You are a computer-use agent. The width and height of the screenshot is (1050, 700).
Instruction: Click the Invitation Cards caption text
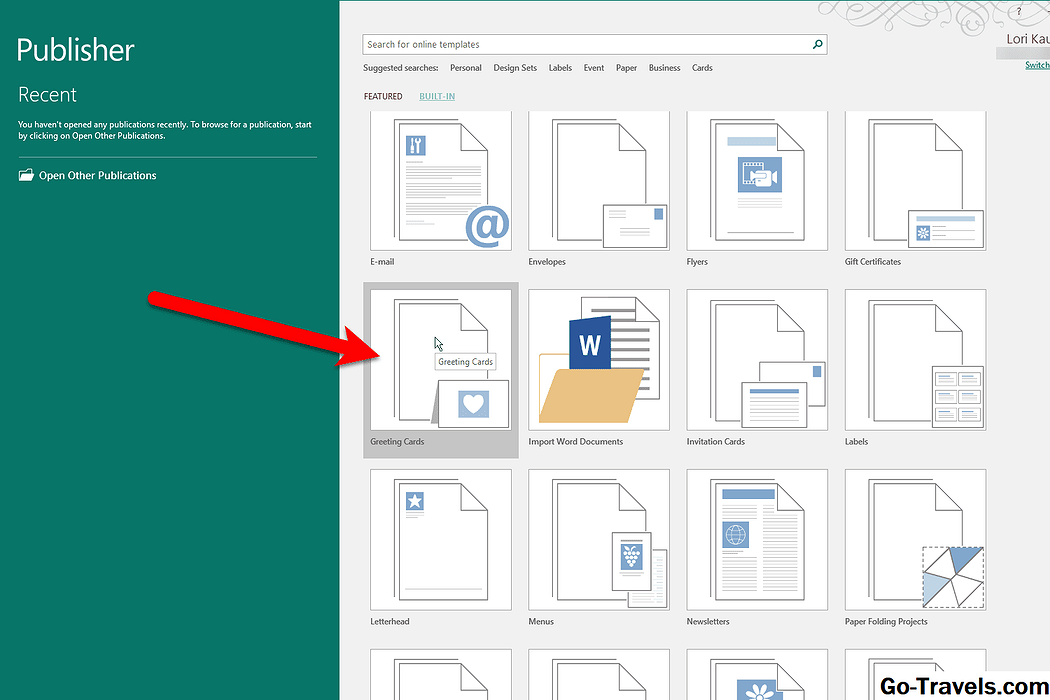point(715,441)
